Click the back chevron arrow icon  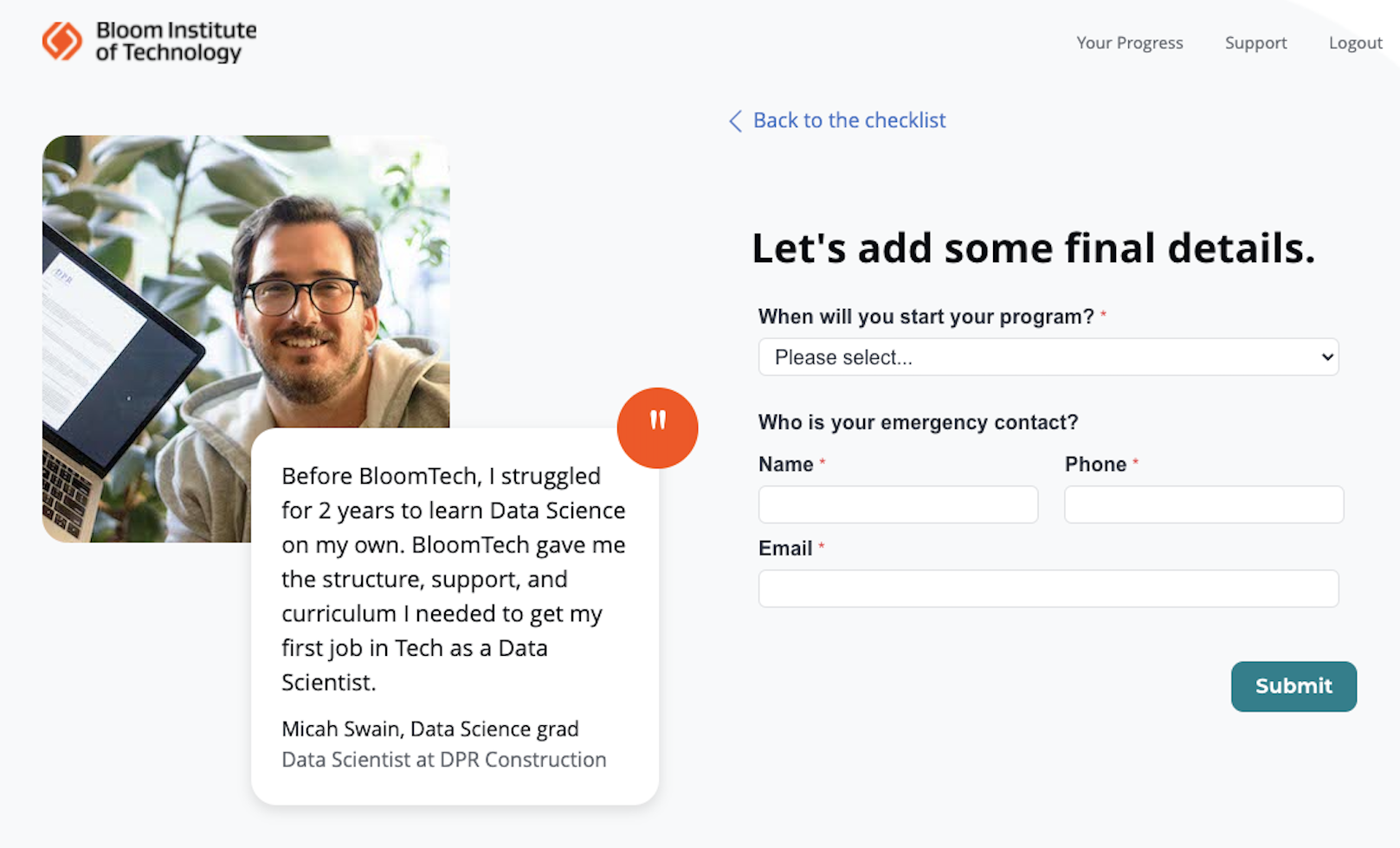735,121
